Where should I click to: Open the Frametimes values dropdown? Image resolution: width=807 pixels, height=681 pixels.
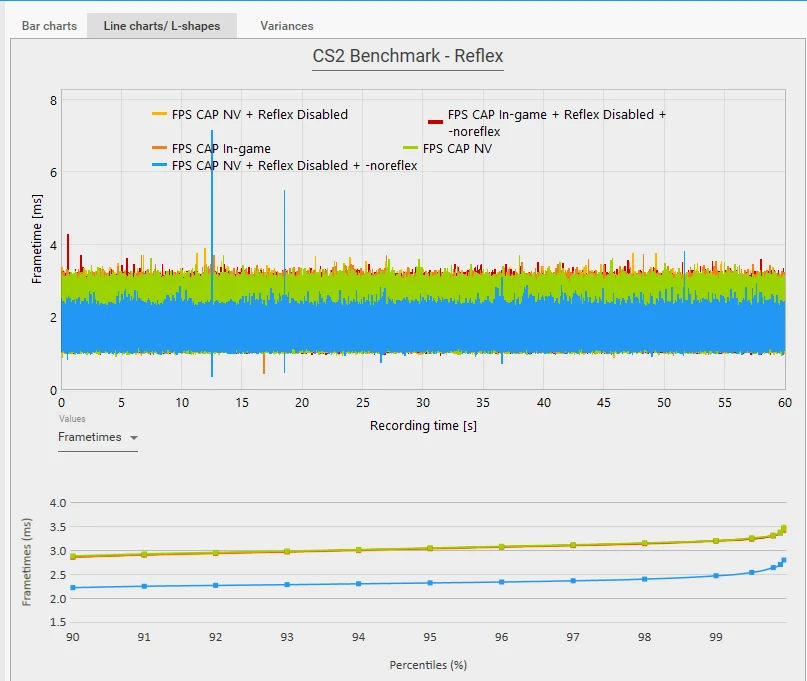coord(98,437)
